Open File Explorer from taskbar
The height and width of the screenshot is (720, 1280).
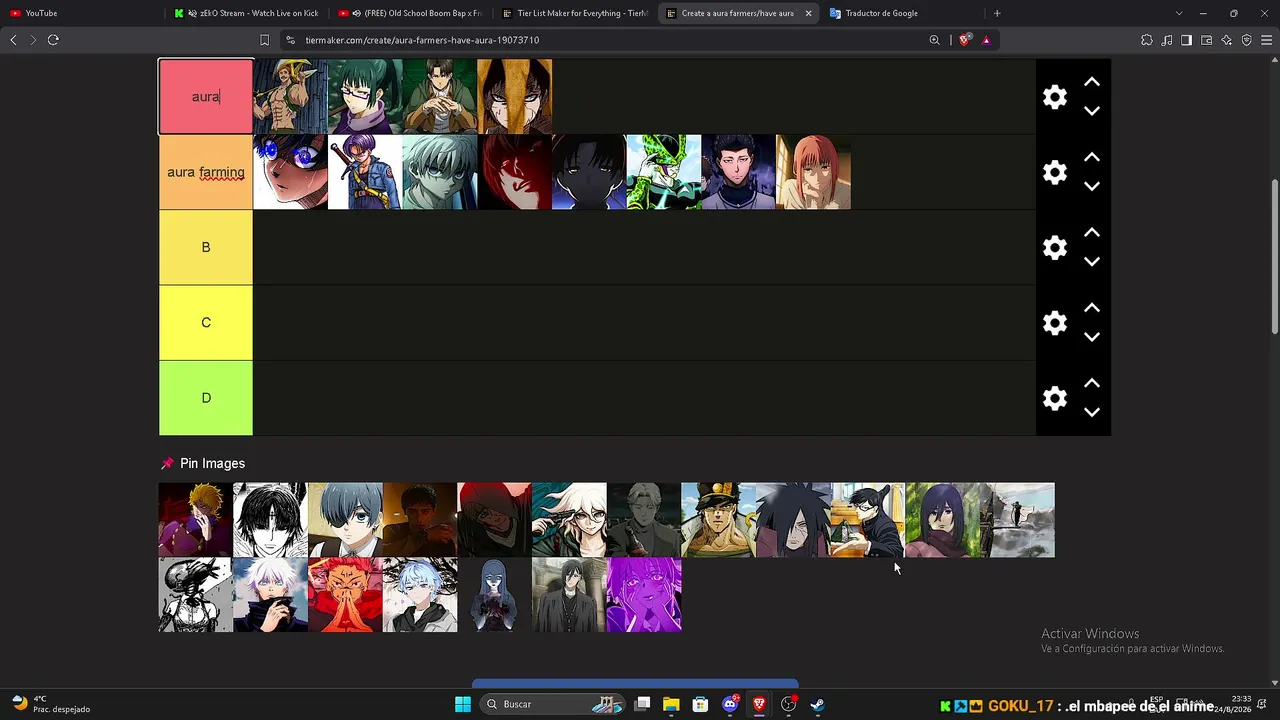(671, 704)
